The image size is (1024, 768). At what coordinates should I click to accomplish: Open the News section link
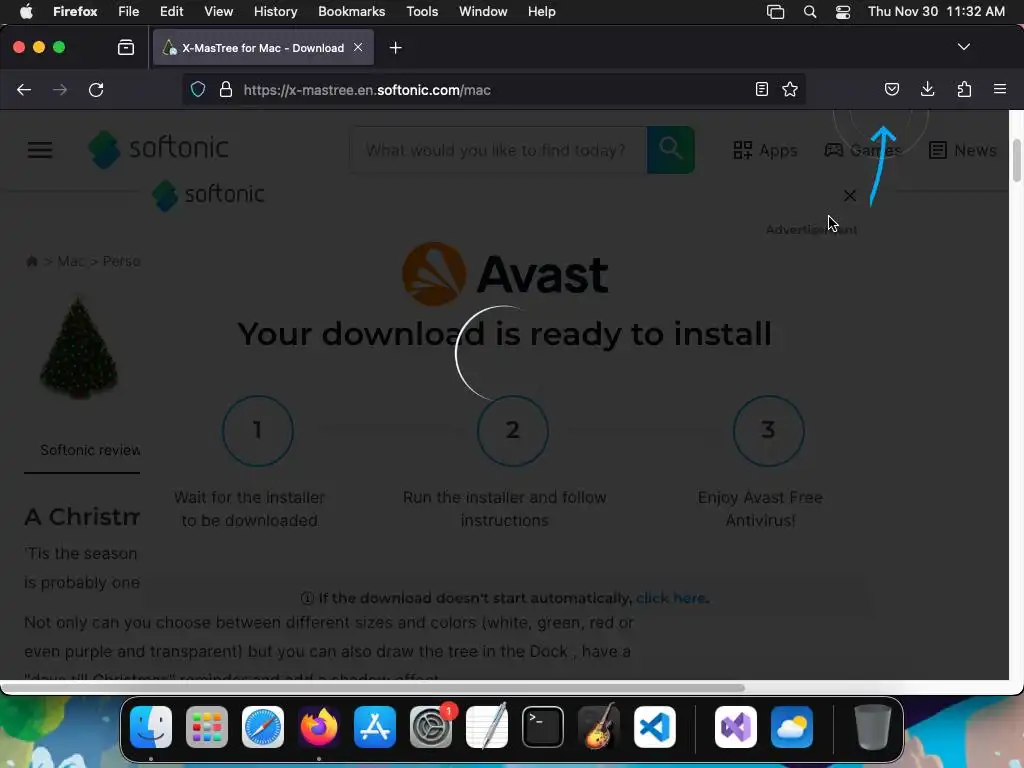963,150
